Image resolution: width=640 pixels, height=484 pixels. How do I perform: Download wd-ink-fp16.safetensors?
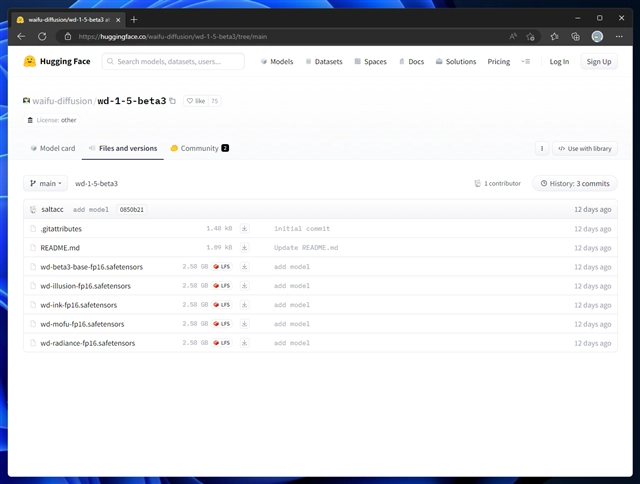(x=244, y=304)
